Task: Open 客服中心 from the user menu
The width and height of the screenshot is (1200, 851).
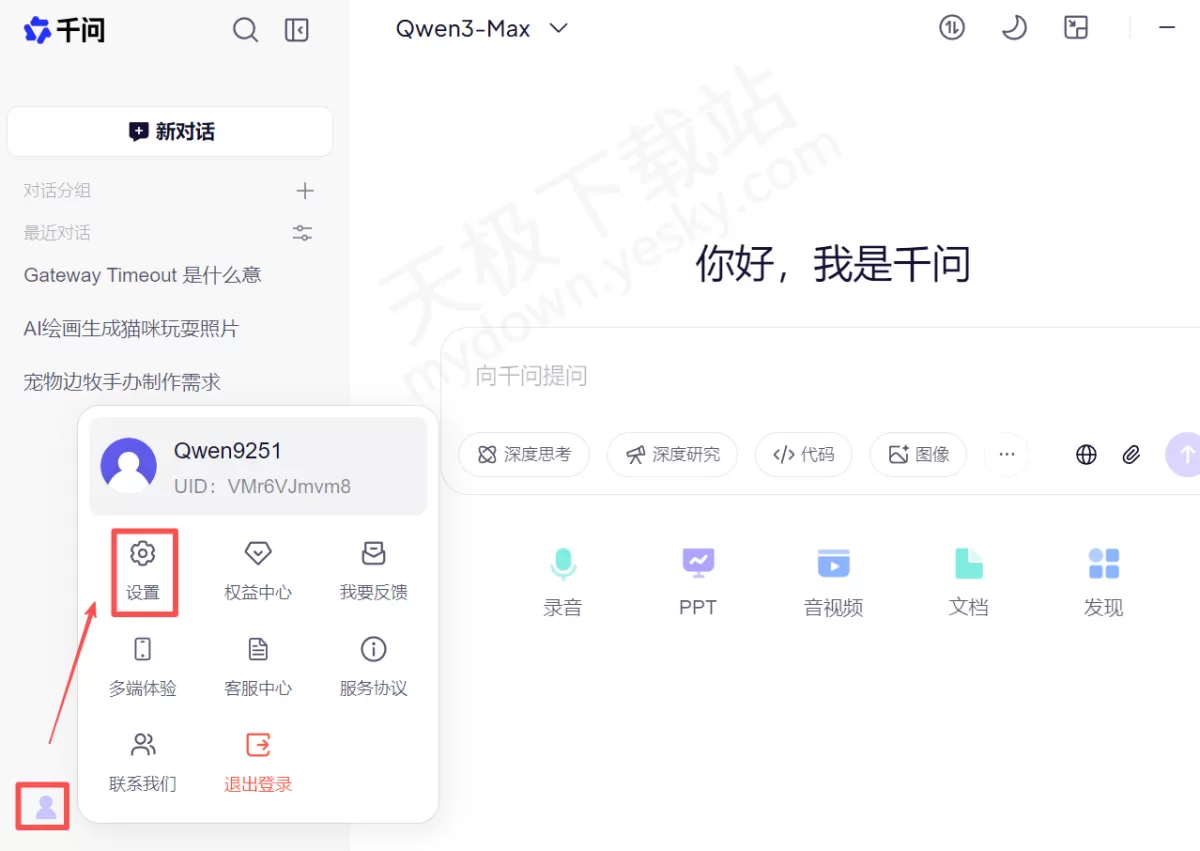Action: click(258, 667)
